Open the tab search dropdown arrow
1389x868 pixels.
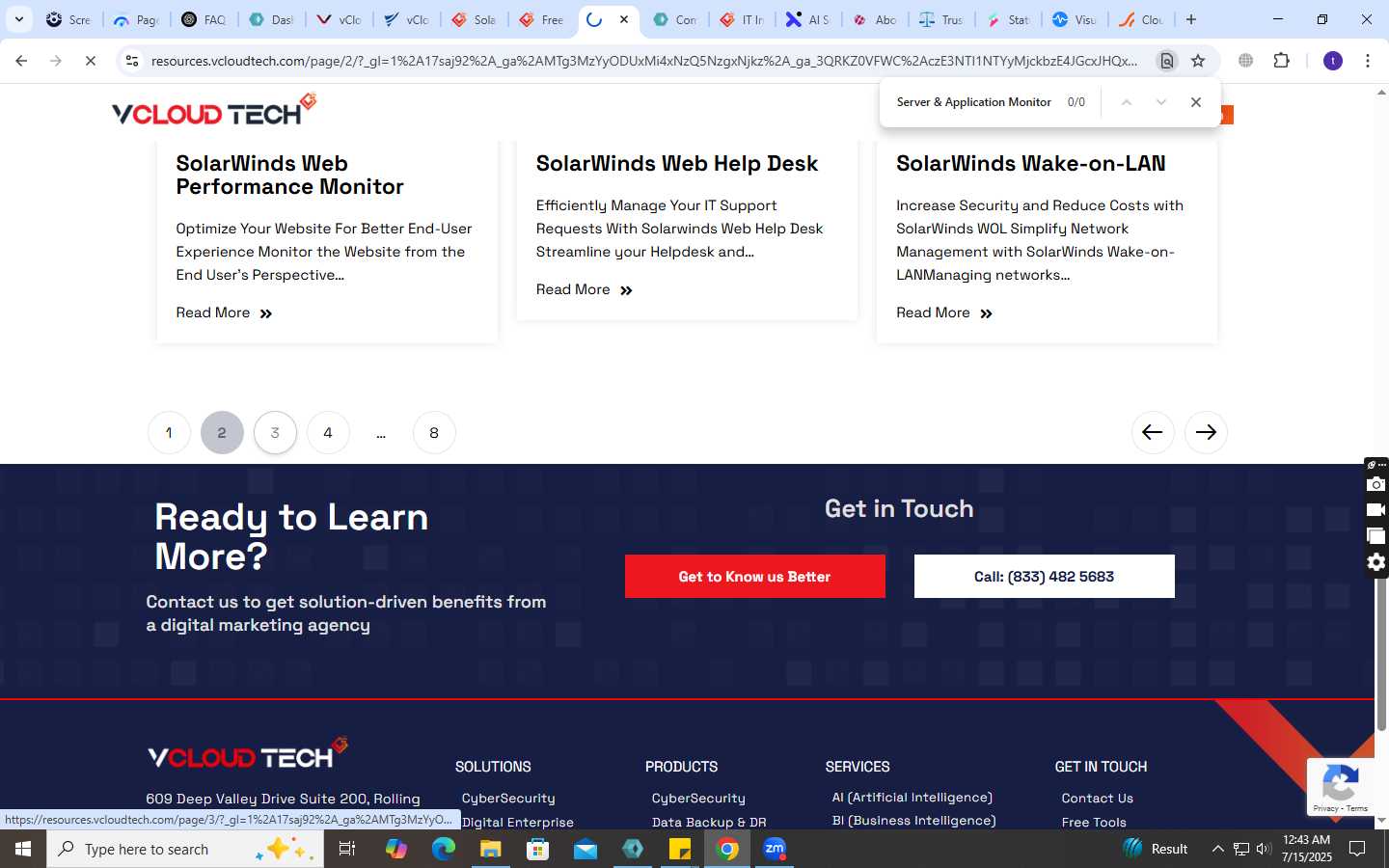tap(18, 19)
